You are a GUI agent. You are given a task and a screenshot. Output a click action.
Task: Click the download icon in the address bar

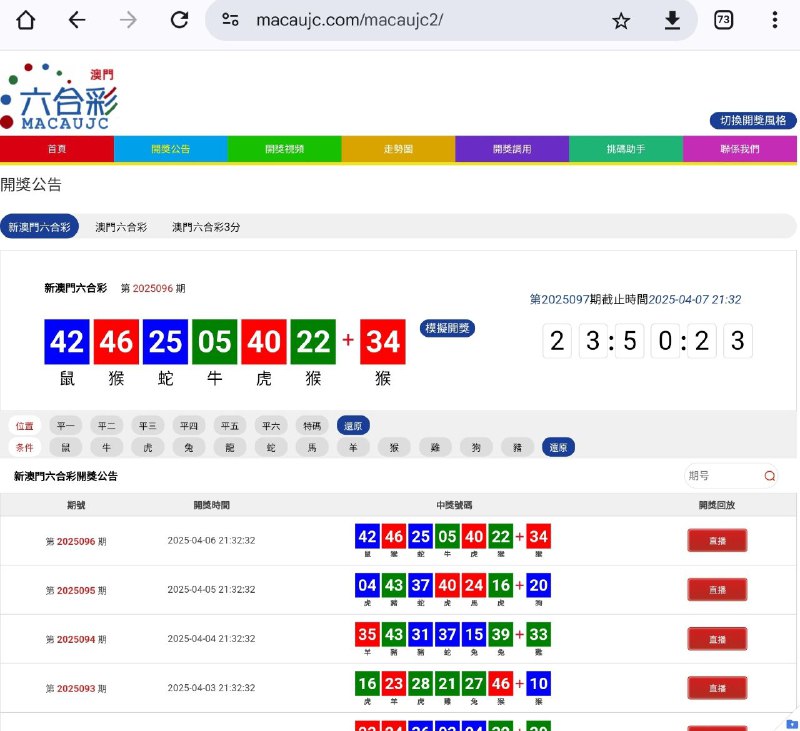(x=672, y=20)
